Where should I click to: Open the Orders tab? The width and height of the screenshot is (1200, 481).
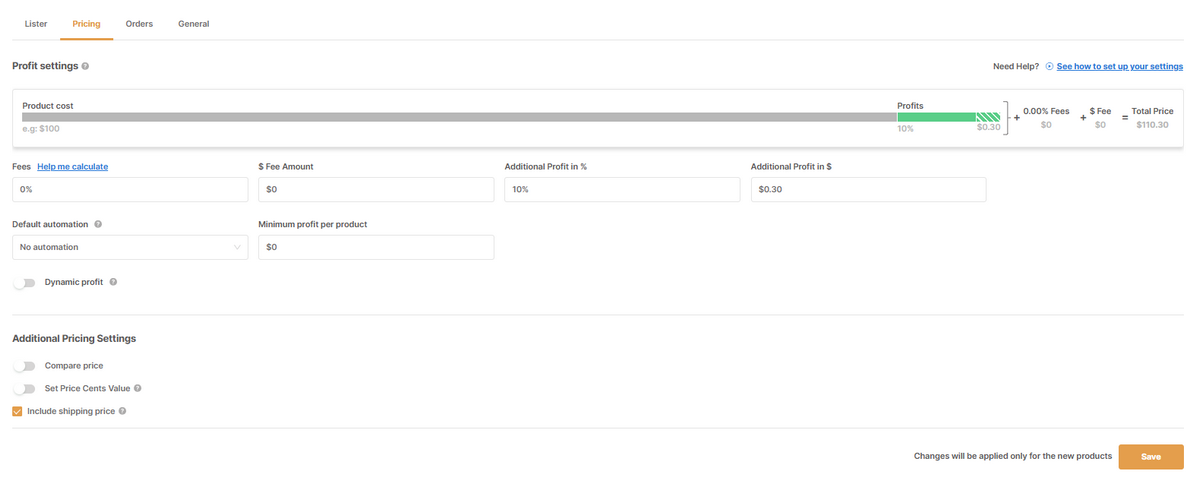click(139, 24)
